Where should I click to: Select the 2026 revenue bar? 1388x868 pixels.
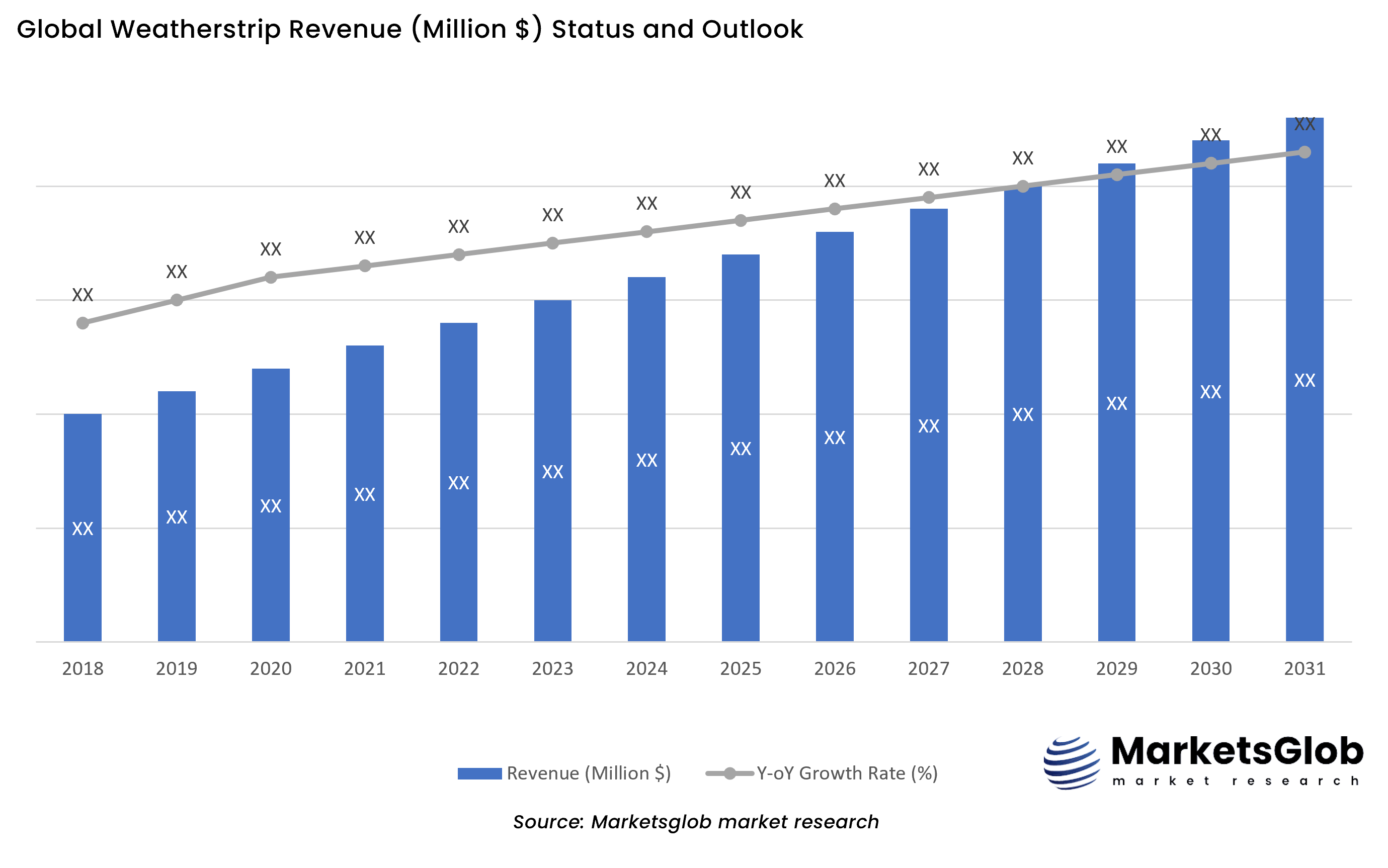pos(835,437)
